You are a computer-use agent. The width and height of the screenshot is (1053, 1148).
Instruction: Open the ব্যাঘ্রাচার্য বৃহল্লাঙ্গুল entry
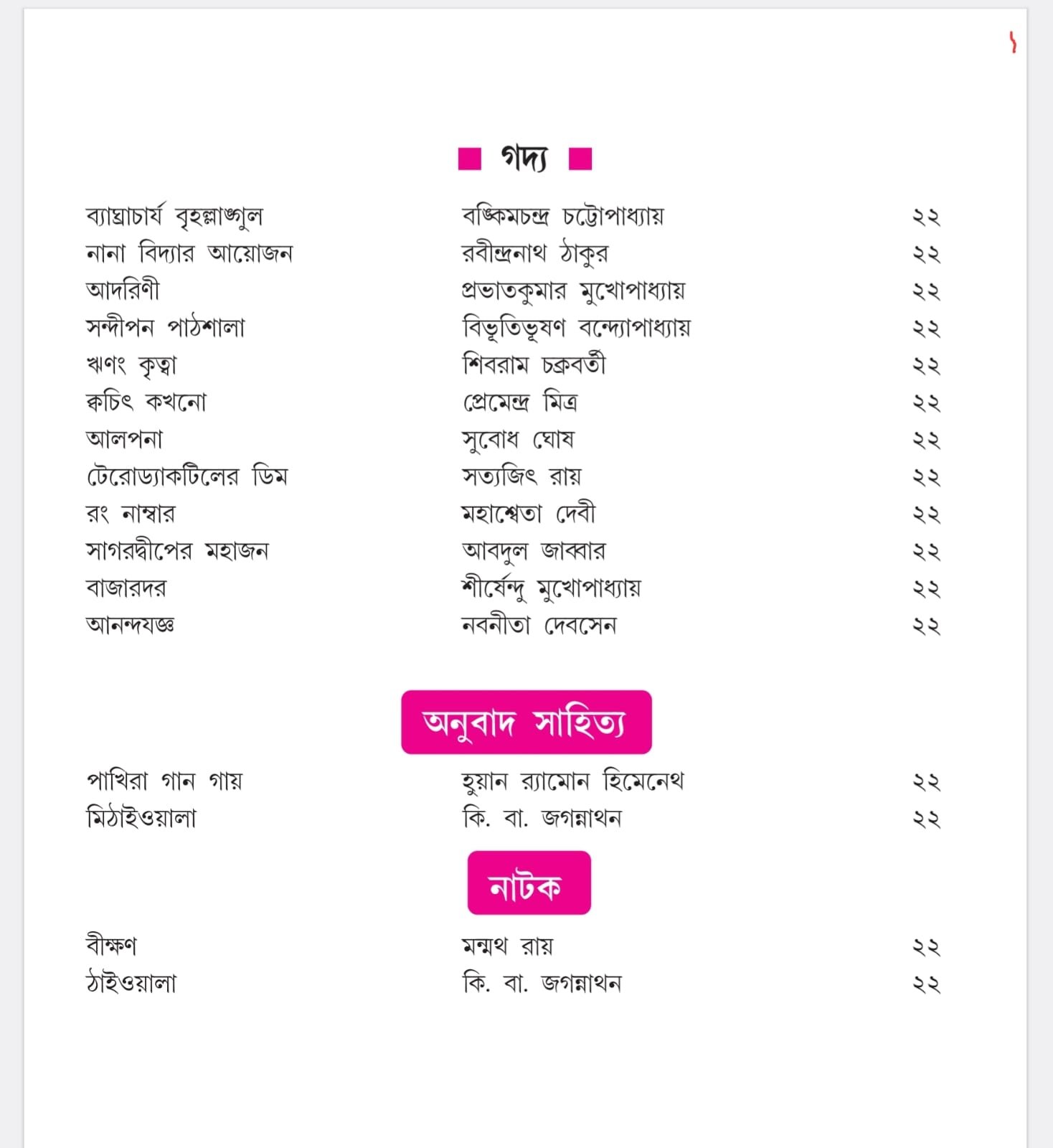(x=174, y=216)
